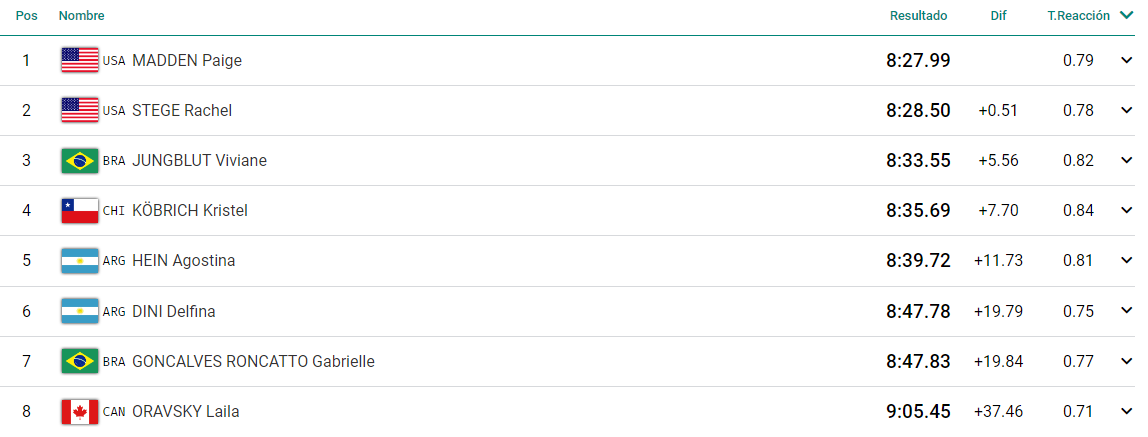Expand the row chevron for ORAVSKY Laila
This screenshot has height=437, width=1148.
(1127, 411)
